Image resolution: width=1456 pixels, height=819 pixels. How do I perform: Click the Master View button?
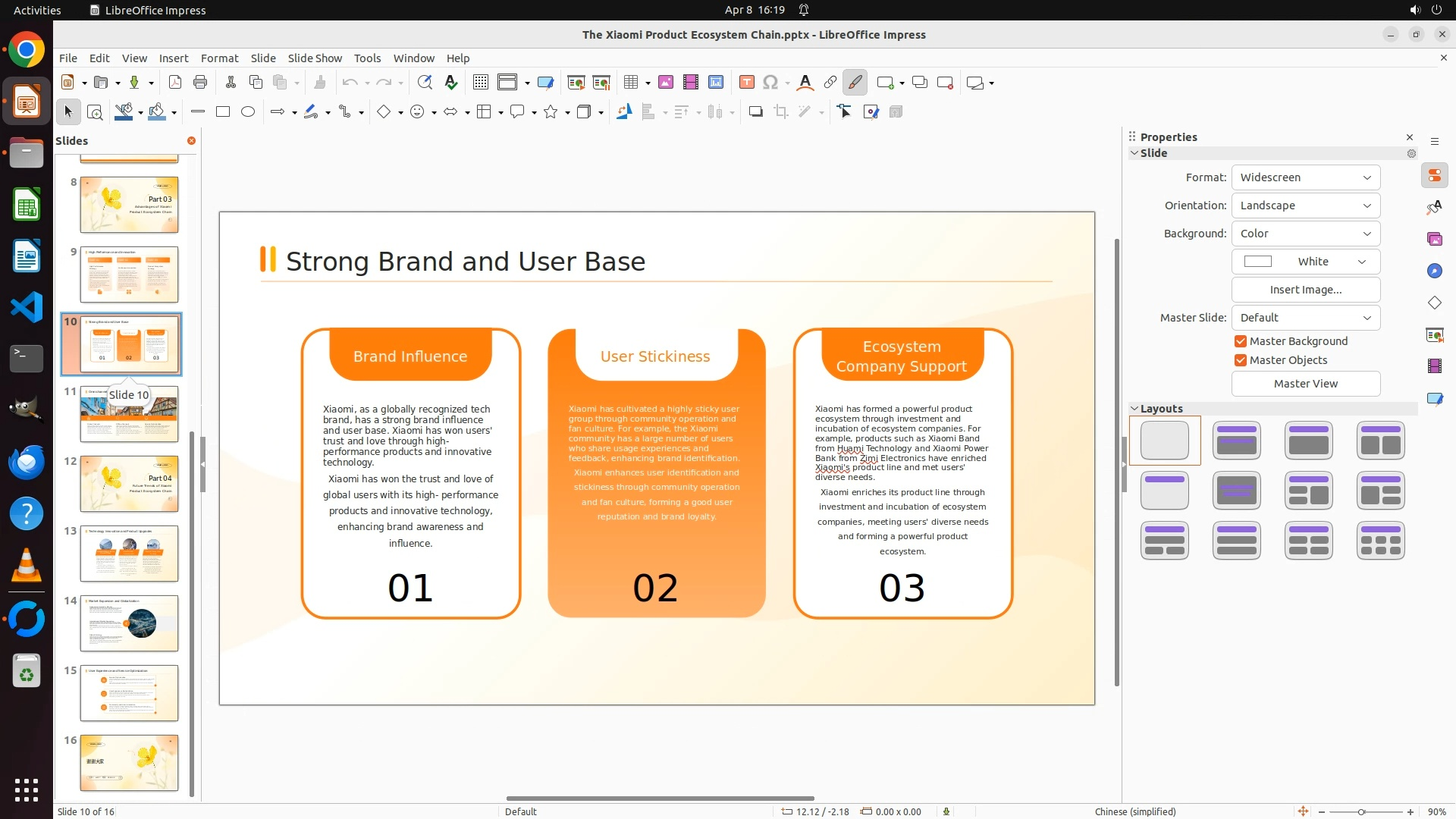pyautogui.click(x=1305, y=384)
